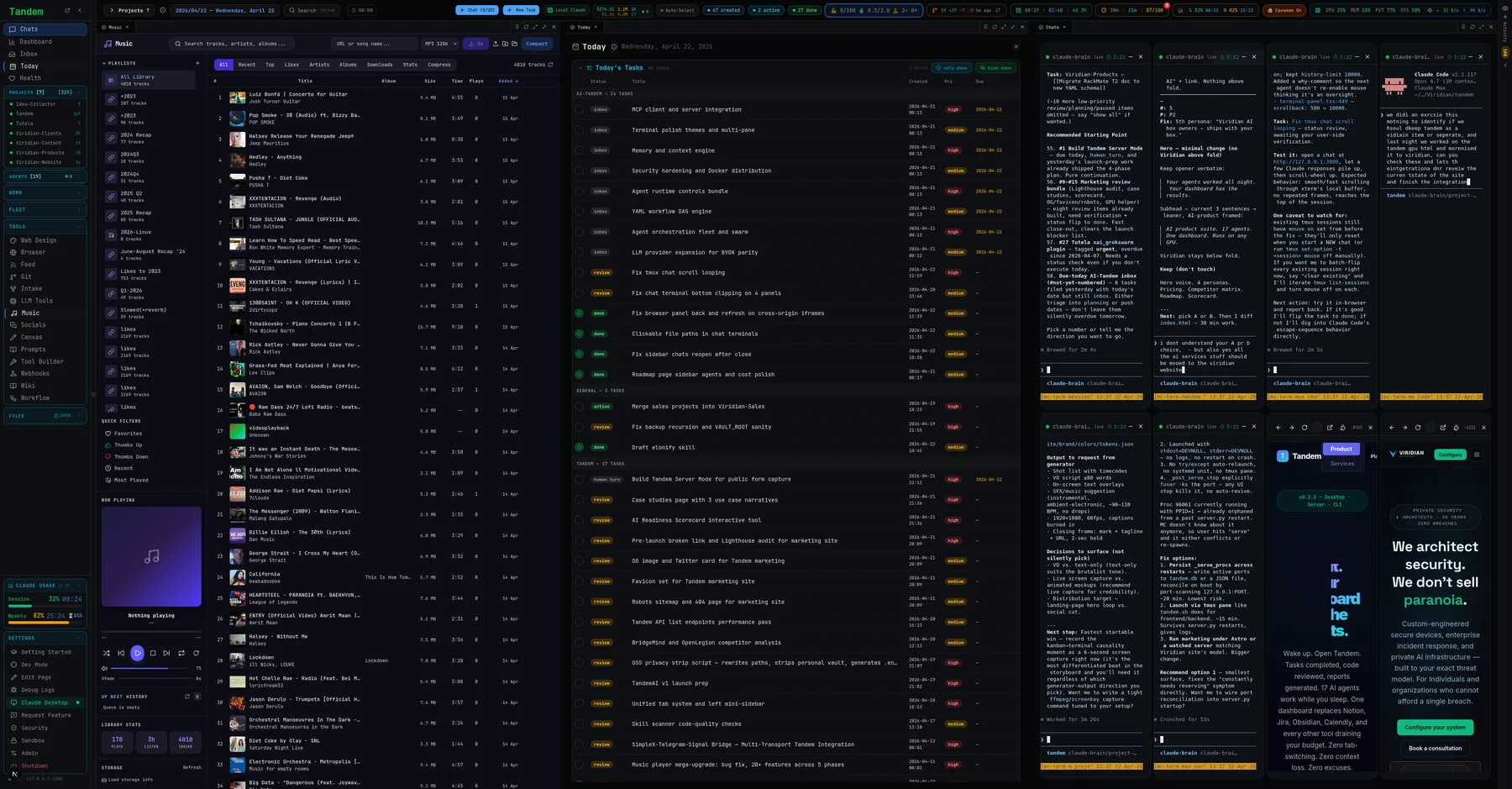Click the New Task button

coord(521,10)
